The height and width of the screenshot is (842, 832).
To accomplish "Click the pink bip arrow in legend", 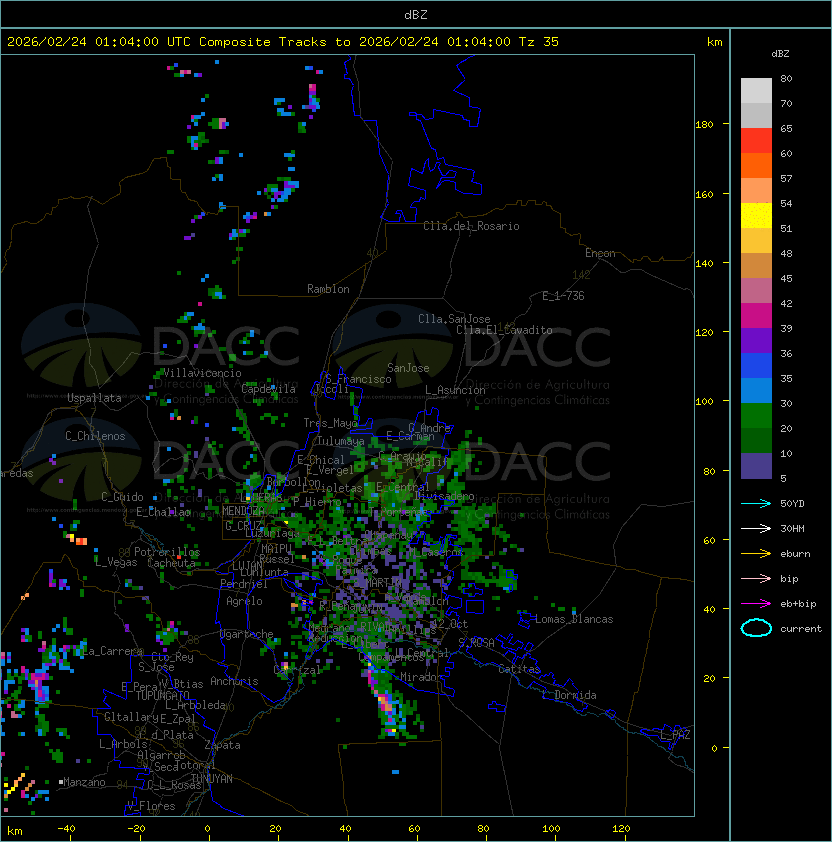I will (756, 578).
